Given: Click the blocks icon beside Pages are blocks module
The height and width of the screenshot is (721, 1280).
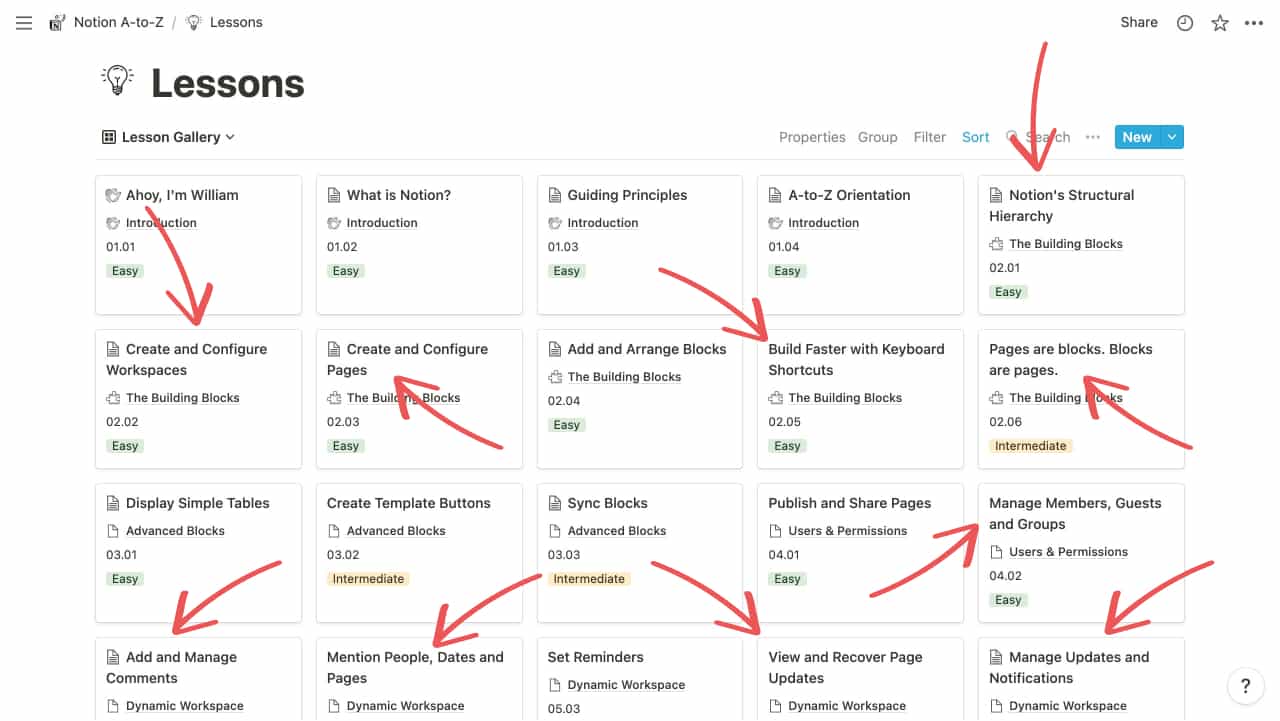Looking at the screenshot, I should click(x=996, y=398).
